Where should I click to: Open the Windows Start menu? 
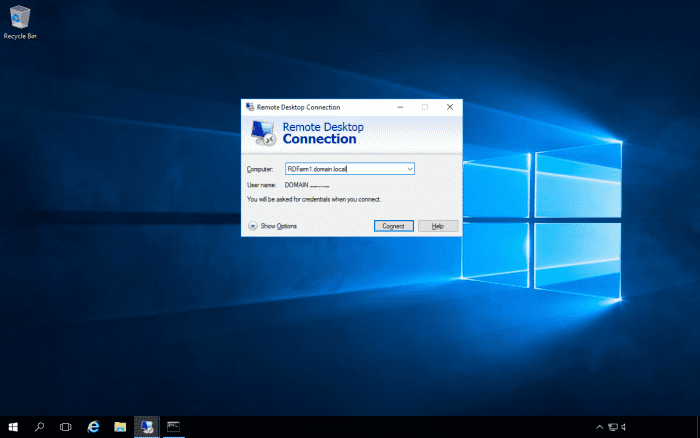coord(13,427)
